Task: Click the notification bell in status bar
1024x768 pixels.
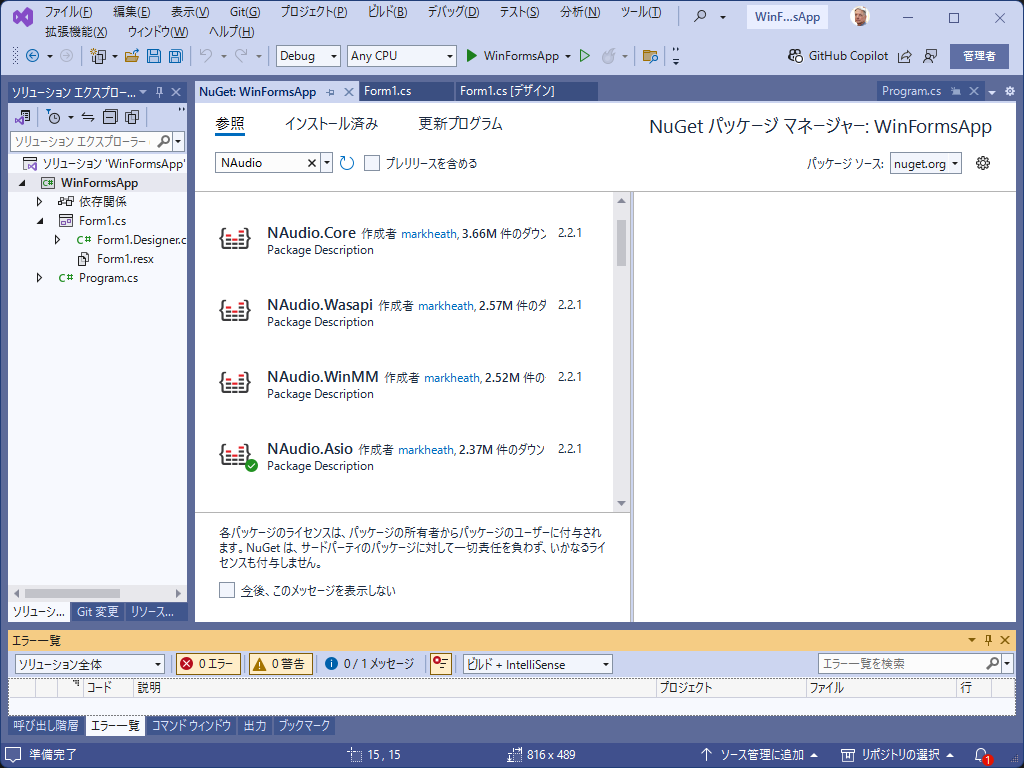Action: point(982,755)
